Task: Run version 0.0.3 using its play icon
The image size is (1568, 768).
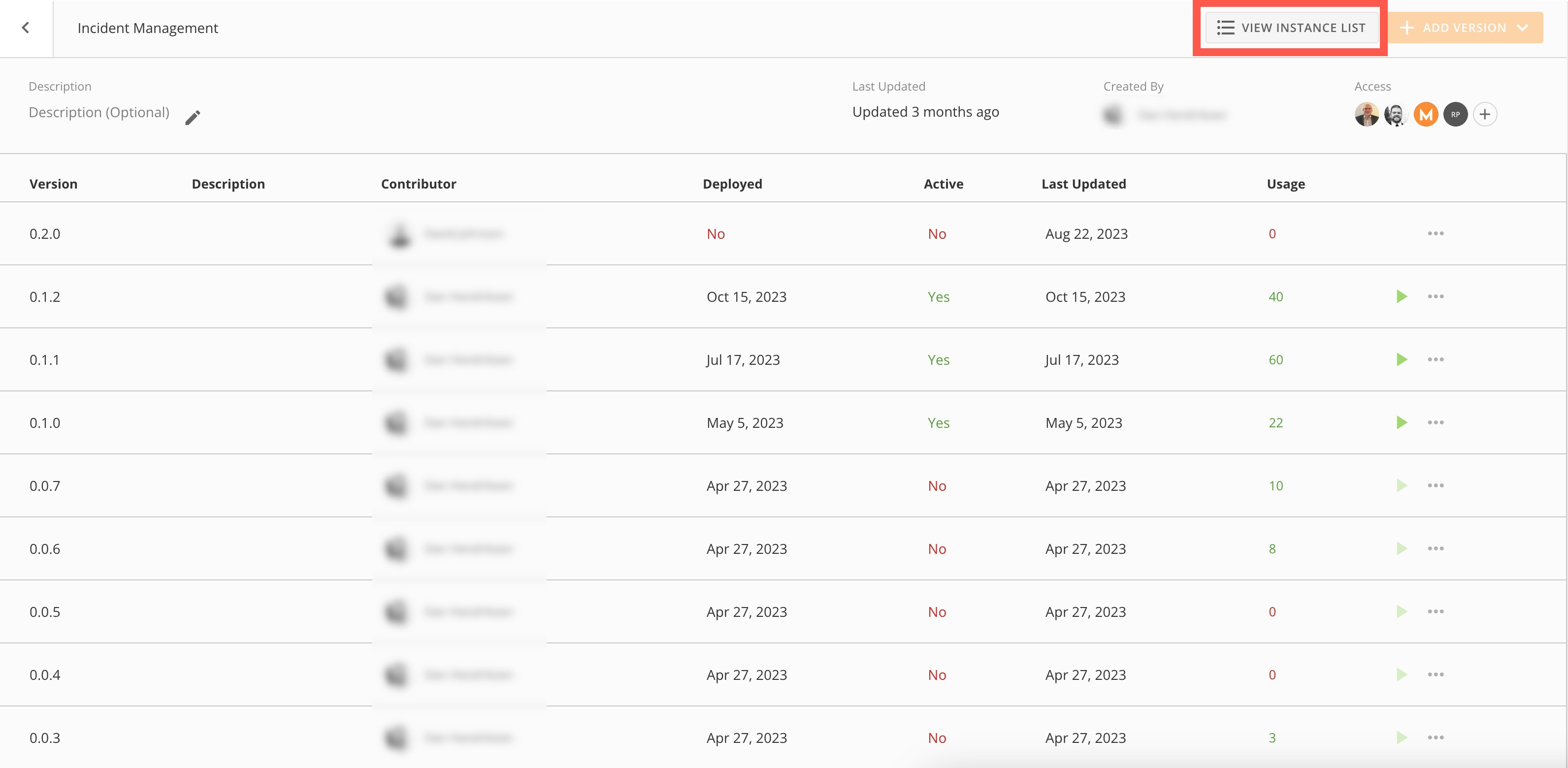Action: click(1401, 737)
